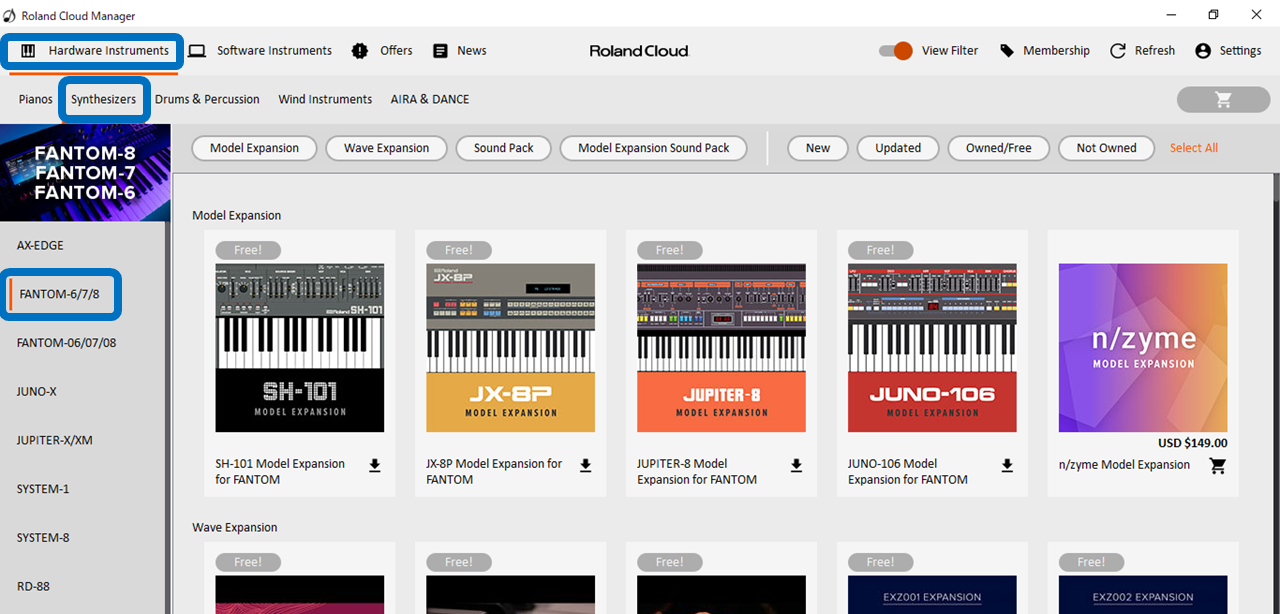
Task: Enable the Updated filter
Action: (x=897, y=147)
